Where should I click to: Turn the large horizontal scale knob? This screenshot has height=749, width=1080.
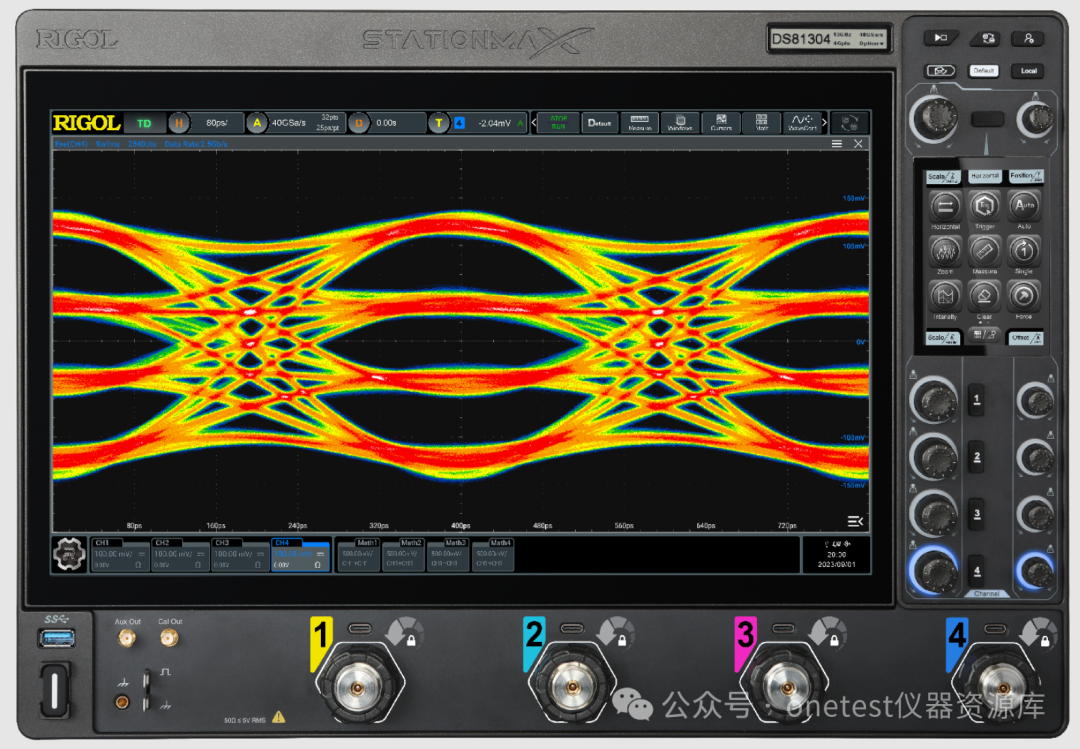click(x=934, y=118)
